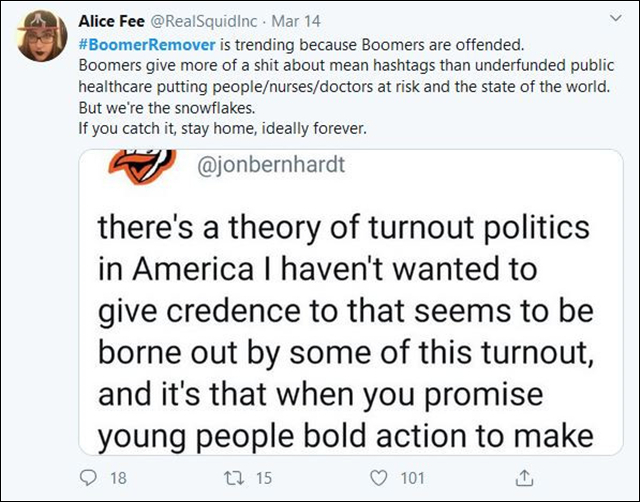Click the like count 101
Viewport: 640px width, 502px height.
click(x=412, y=479)
